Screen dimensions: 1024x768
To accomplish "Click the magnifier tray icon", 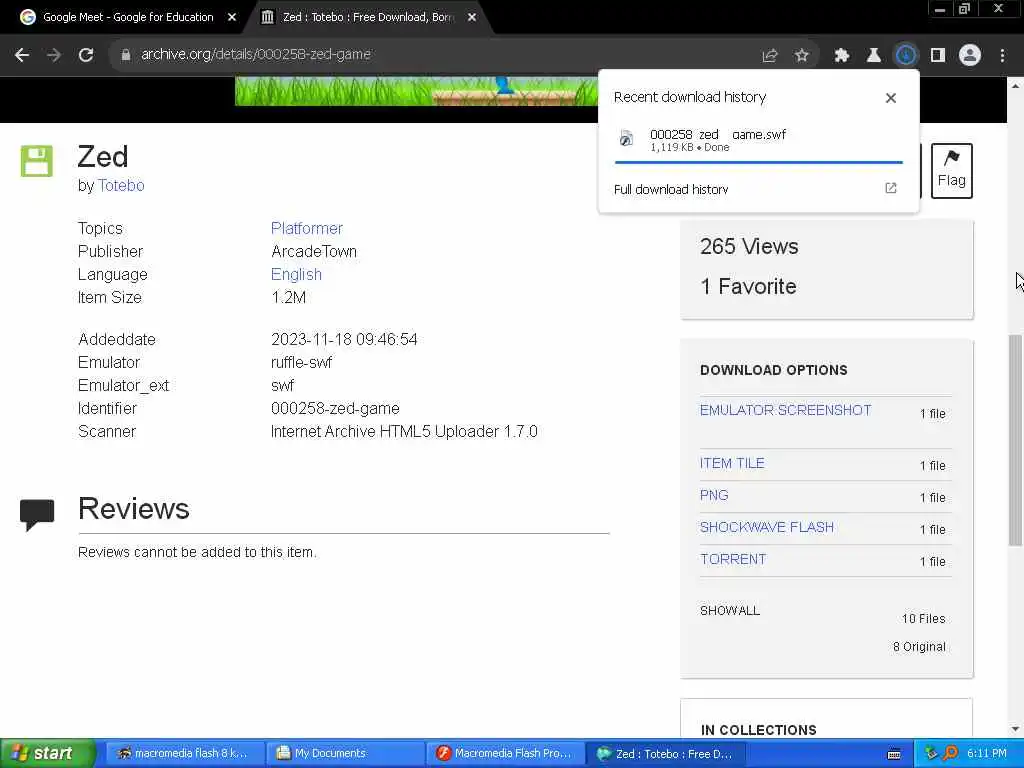I will click(x=950, y=754).
